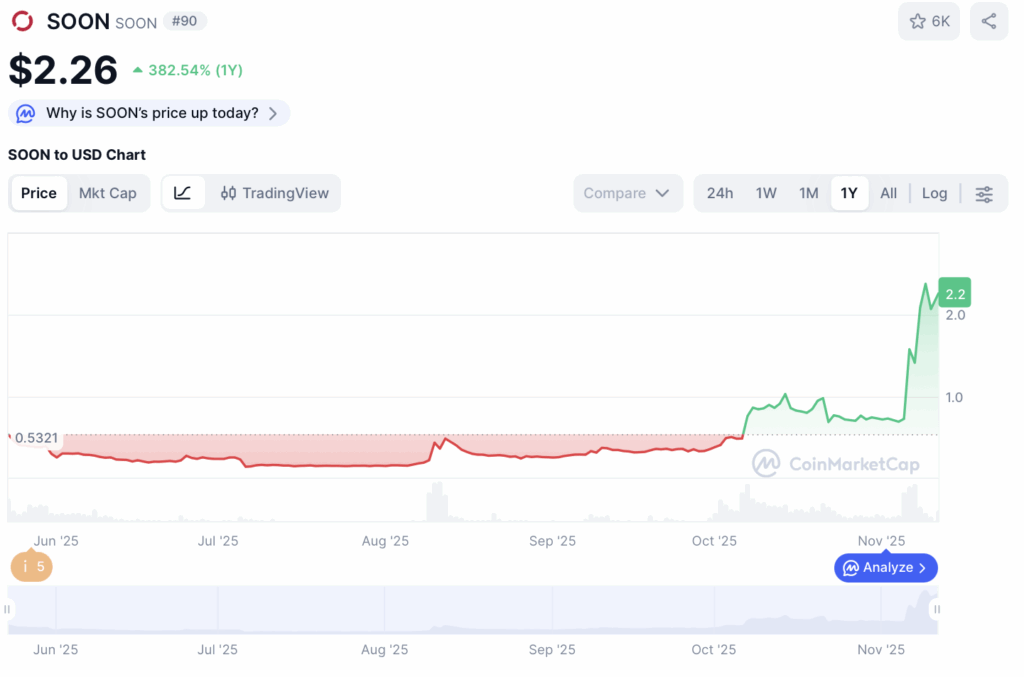This screenshot has height=677, width=1024.
Task: Grab the left range selector handle
Action: point(7,609)
